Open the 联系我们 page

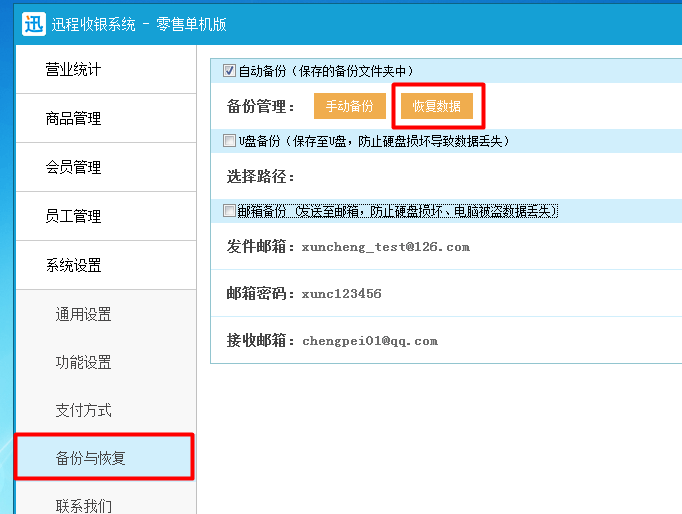83,505
